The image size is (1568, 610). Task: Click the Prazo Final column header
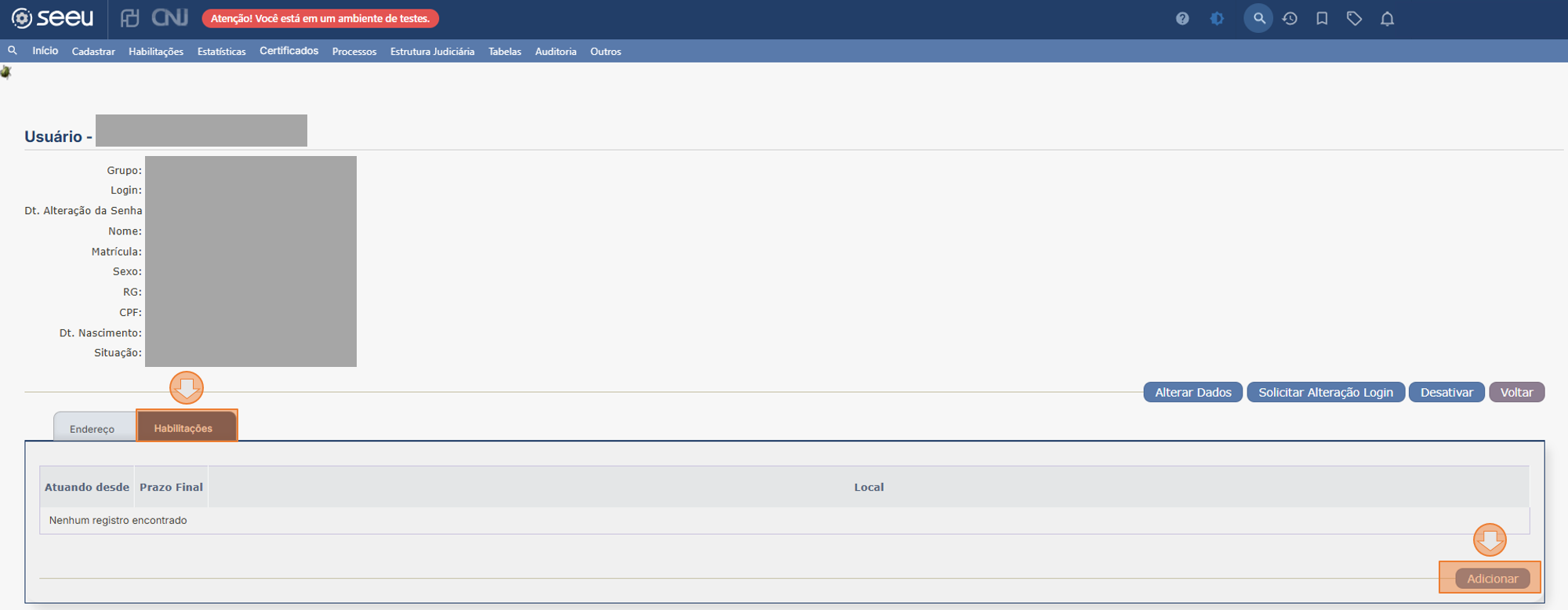[x=171, y=487]
